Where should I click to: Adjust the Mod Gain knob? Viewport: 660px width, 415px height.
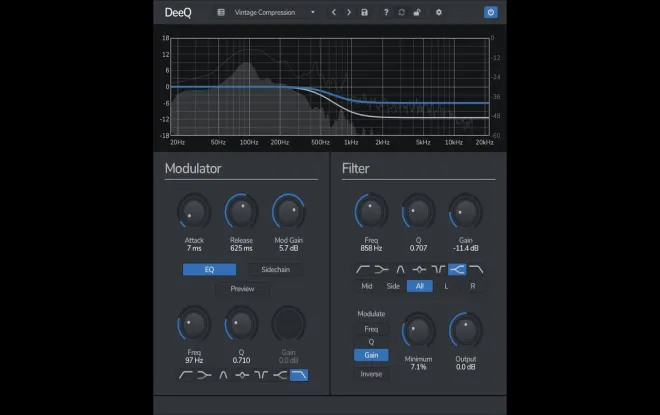(288, 212)
